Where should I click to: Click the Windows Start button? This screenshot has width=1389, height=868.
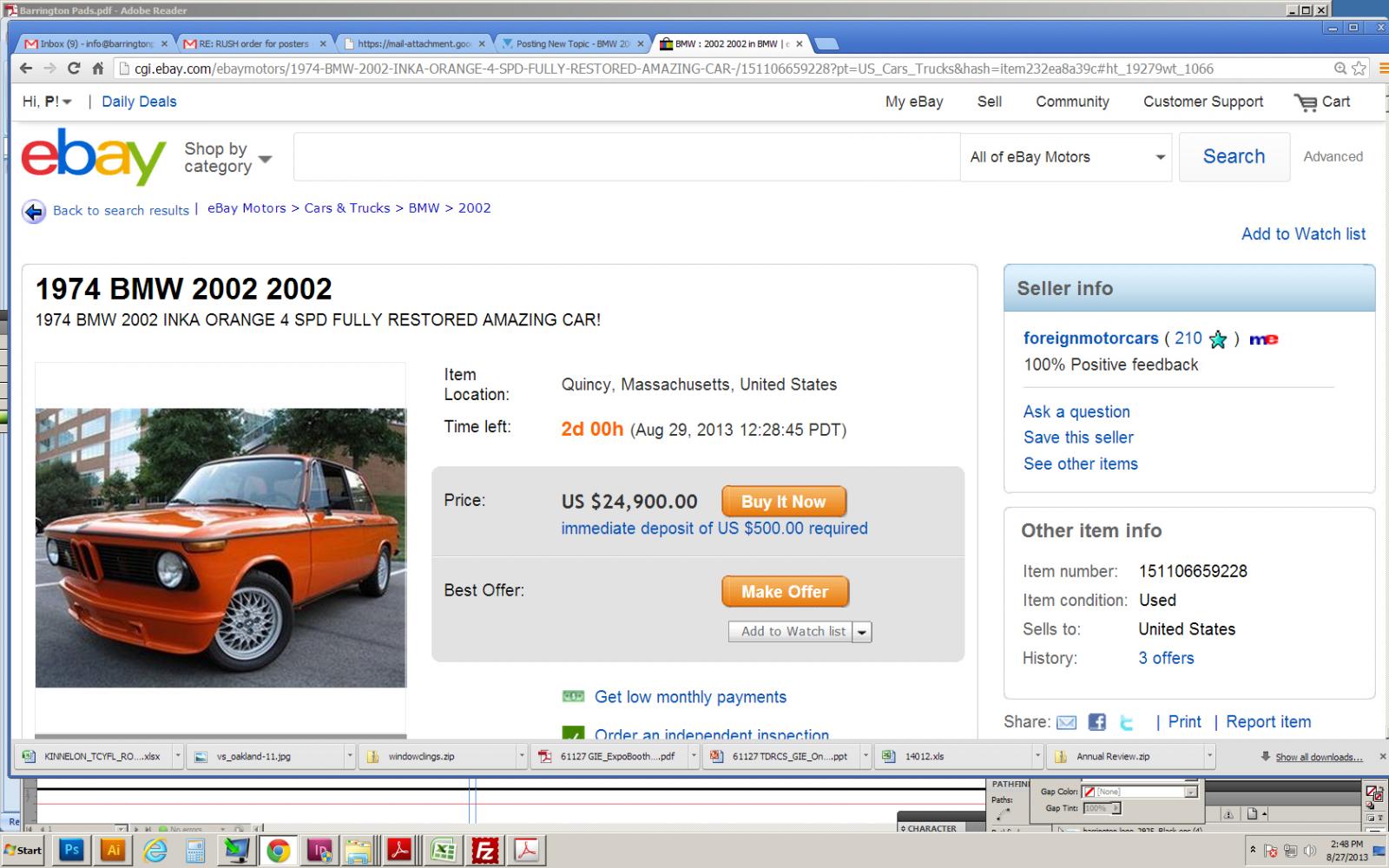pyautogui.click(x=23, y=851)
